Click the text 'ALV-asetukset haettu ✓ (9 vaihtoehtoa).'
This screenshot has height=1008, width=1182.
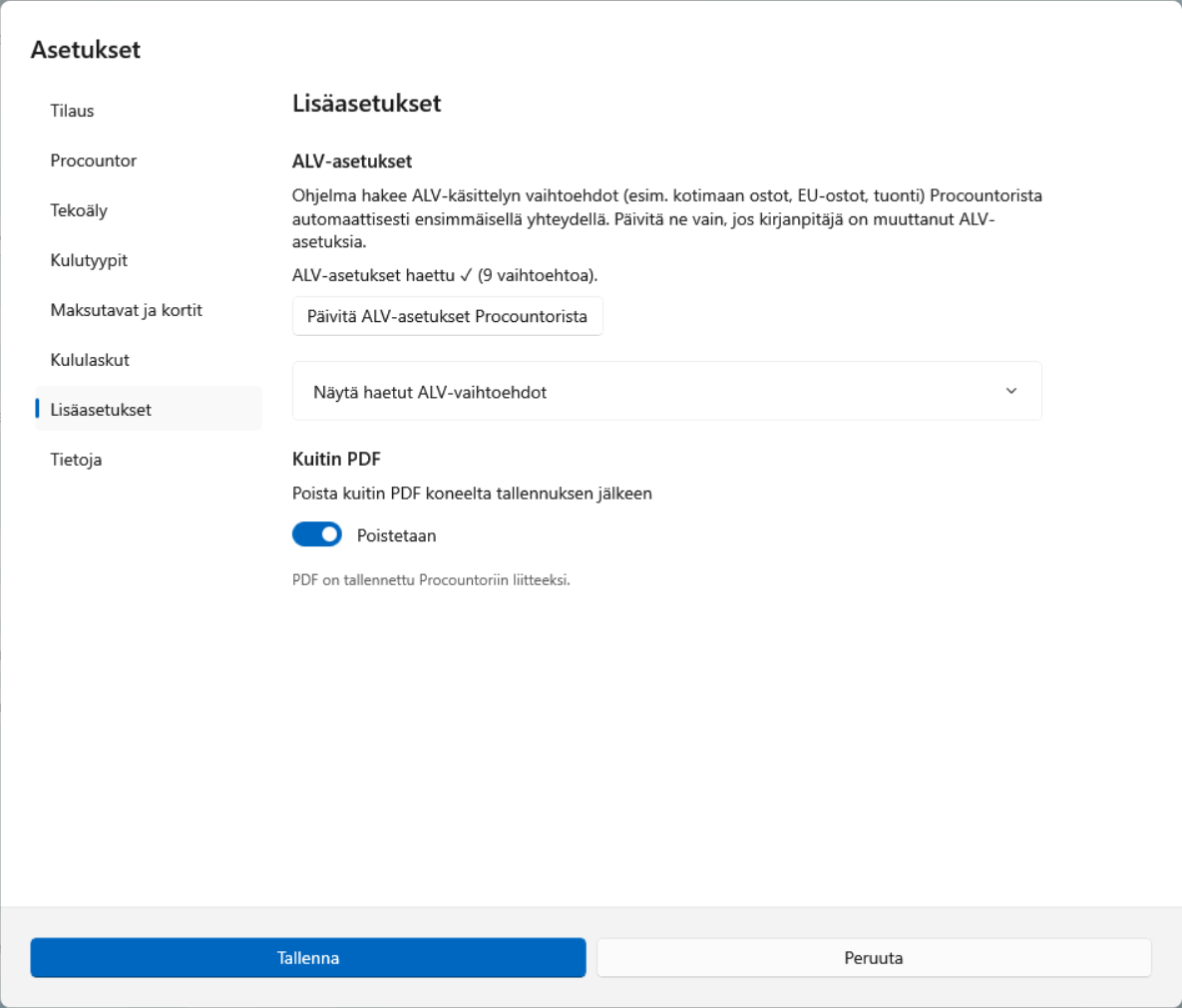click(x=445, y=275)
